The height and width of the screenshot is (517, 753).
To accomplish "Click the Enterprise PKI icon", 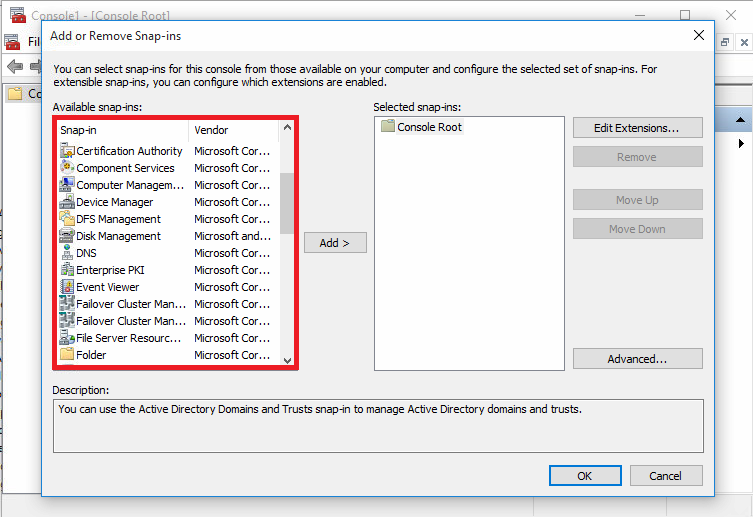I will coord(67,270).
